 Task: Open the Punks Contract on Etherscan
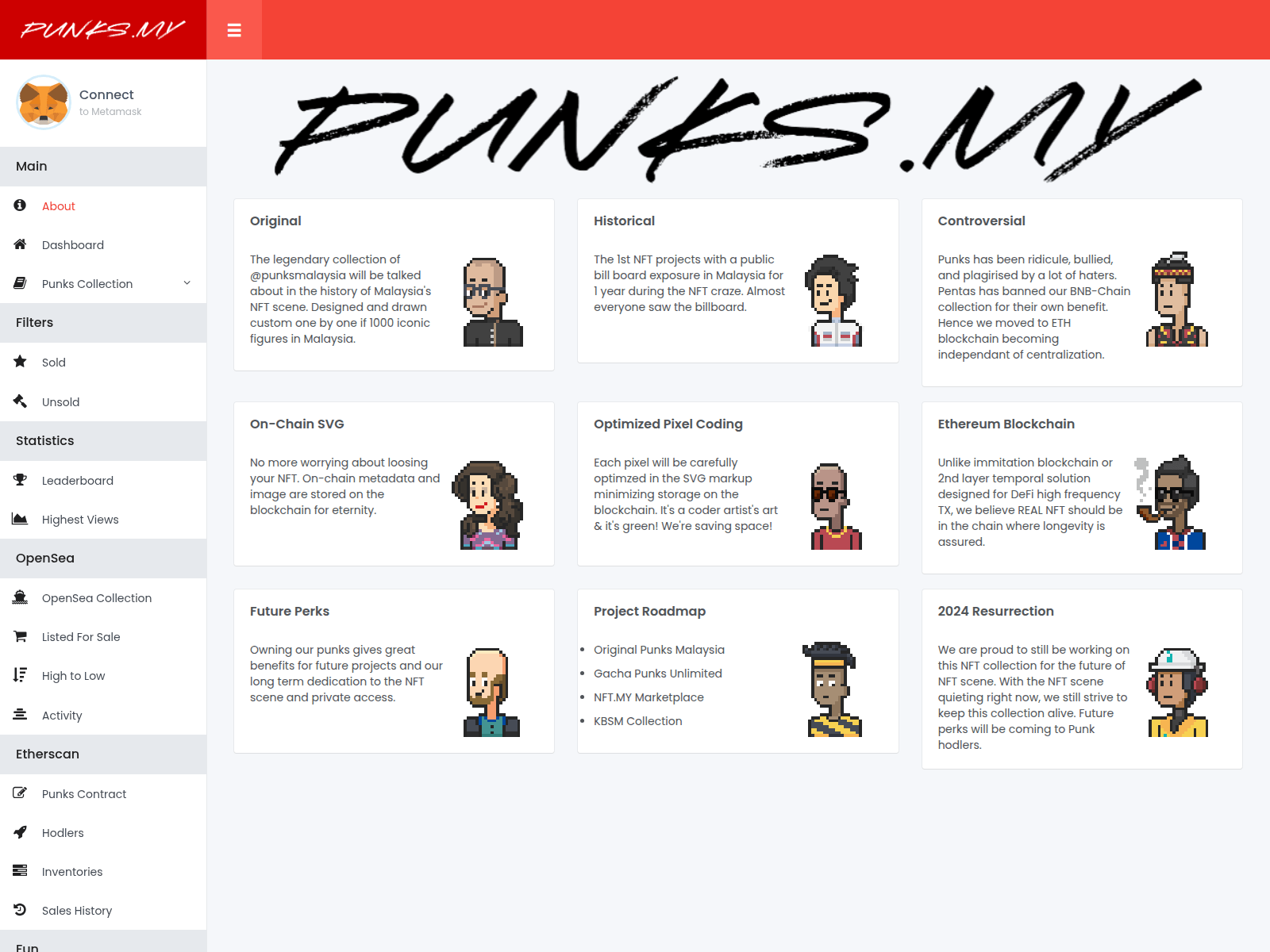[x=103, y=794]
